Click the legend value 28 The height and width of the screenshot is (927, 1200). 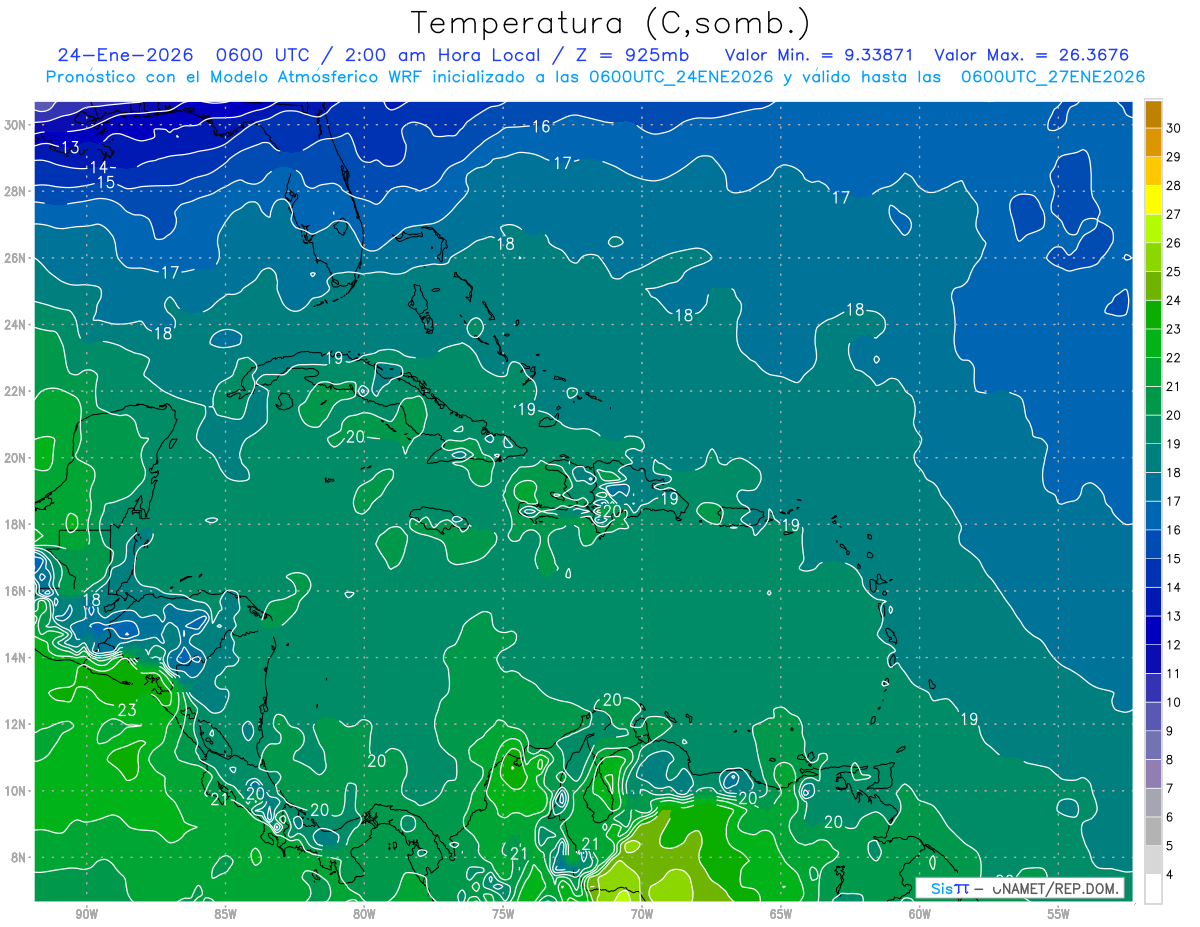(1173, 186)
